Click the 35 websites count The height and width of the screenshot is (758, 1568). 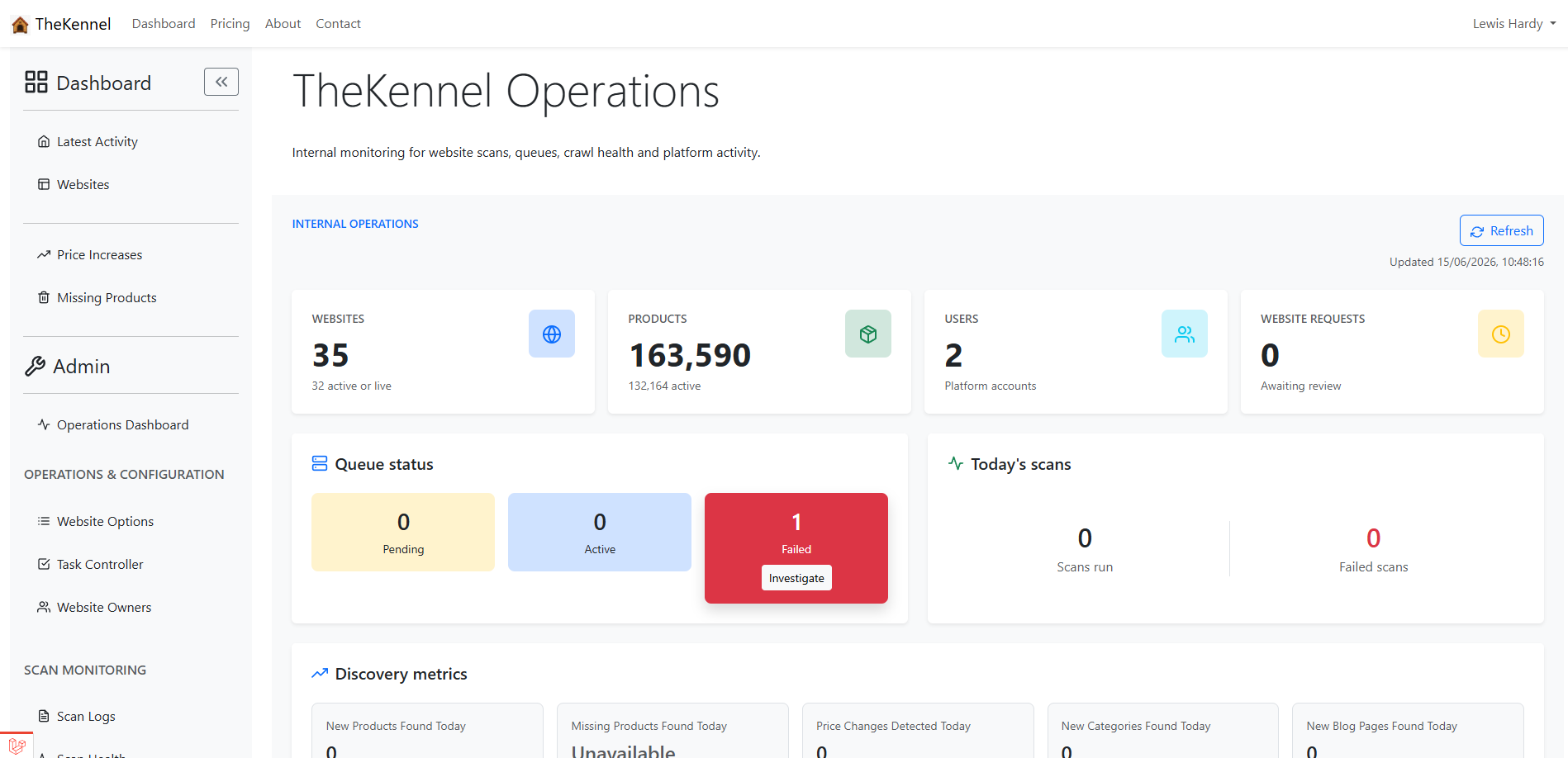[x=330, y=355]
